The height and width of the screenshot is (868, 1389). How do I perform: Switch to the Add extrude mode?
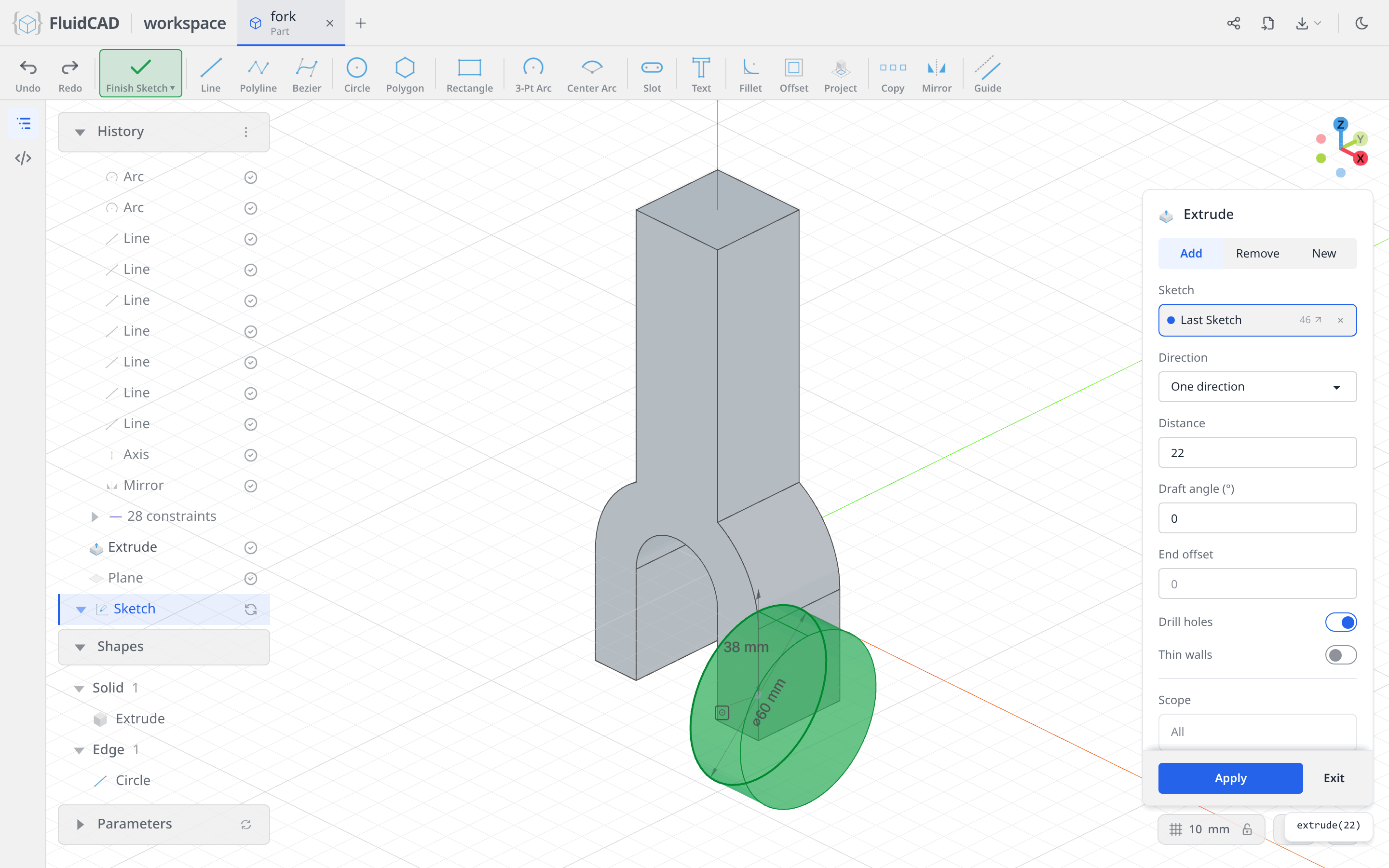tap(1190, 253)
